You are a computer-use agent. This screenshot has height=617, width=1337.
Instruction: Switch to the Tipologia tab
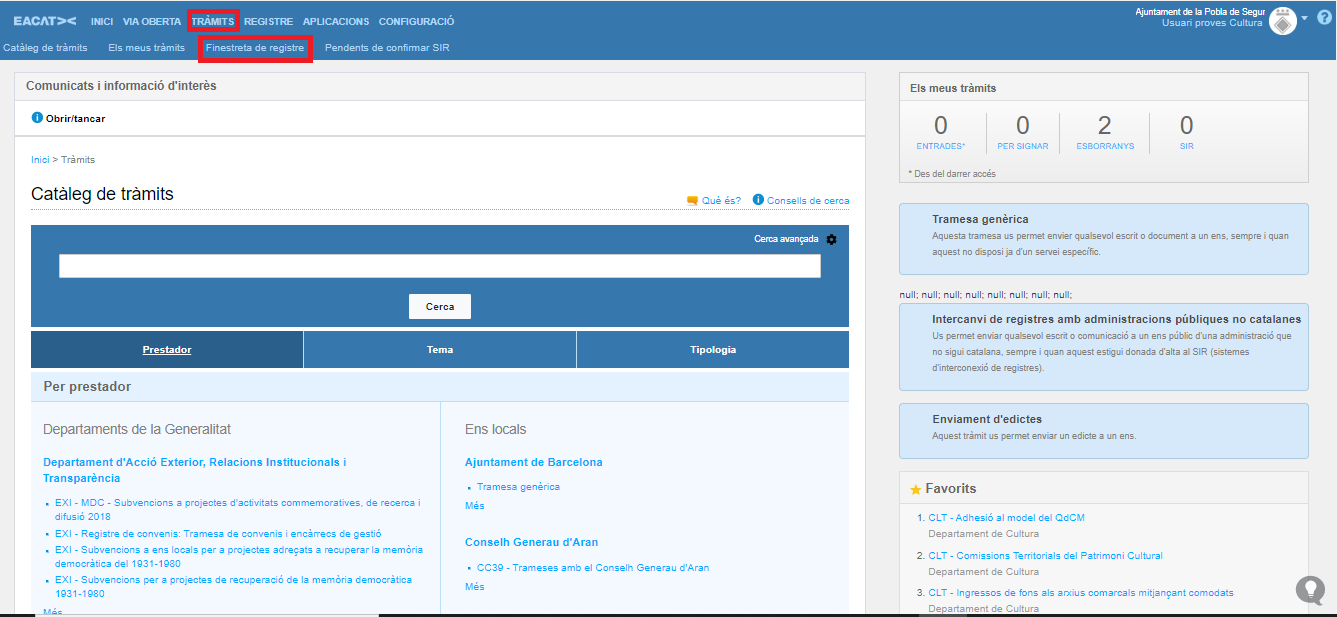tap(712, 350)
